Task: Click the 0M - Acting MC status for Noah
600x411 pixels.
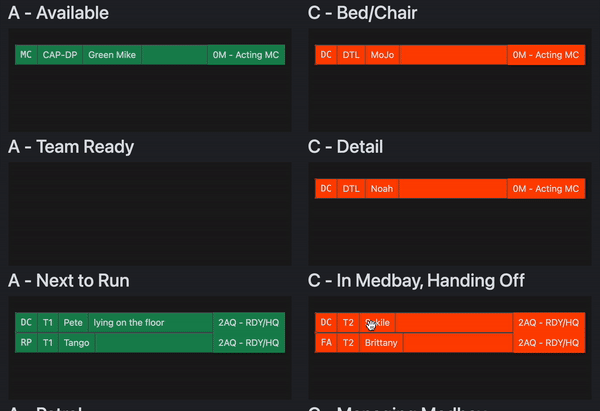Action: [x=545, y=188]
